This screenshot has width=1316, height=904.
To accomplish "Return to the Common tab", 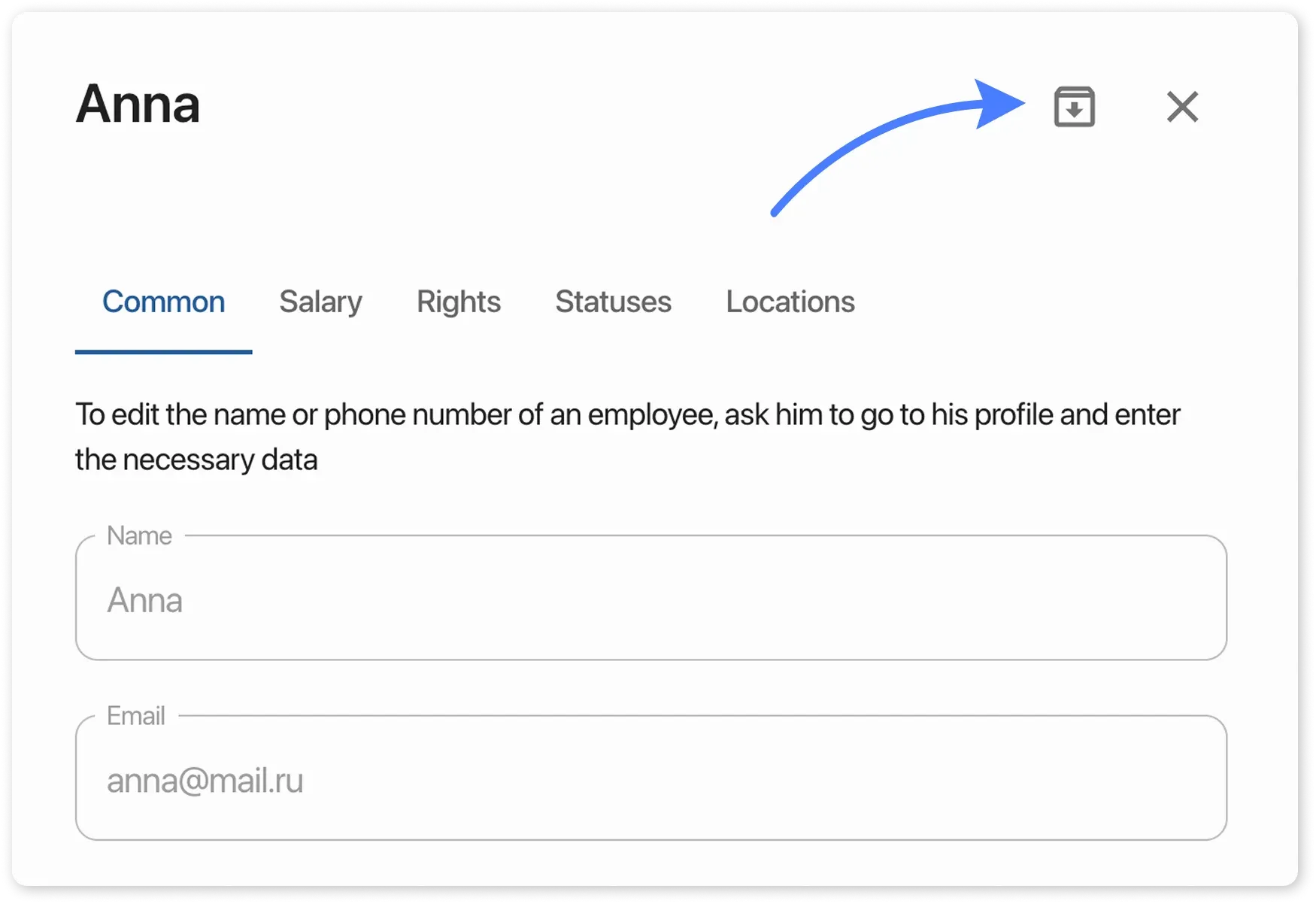I will (163, 302).
